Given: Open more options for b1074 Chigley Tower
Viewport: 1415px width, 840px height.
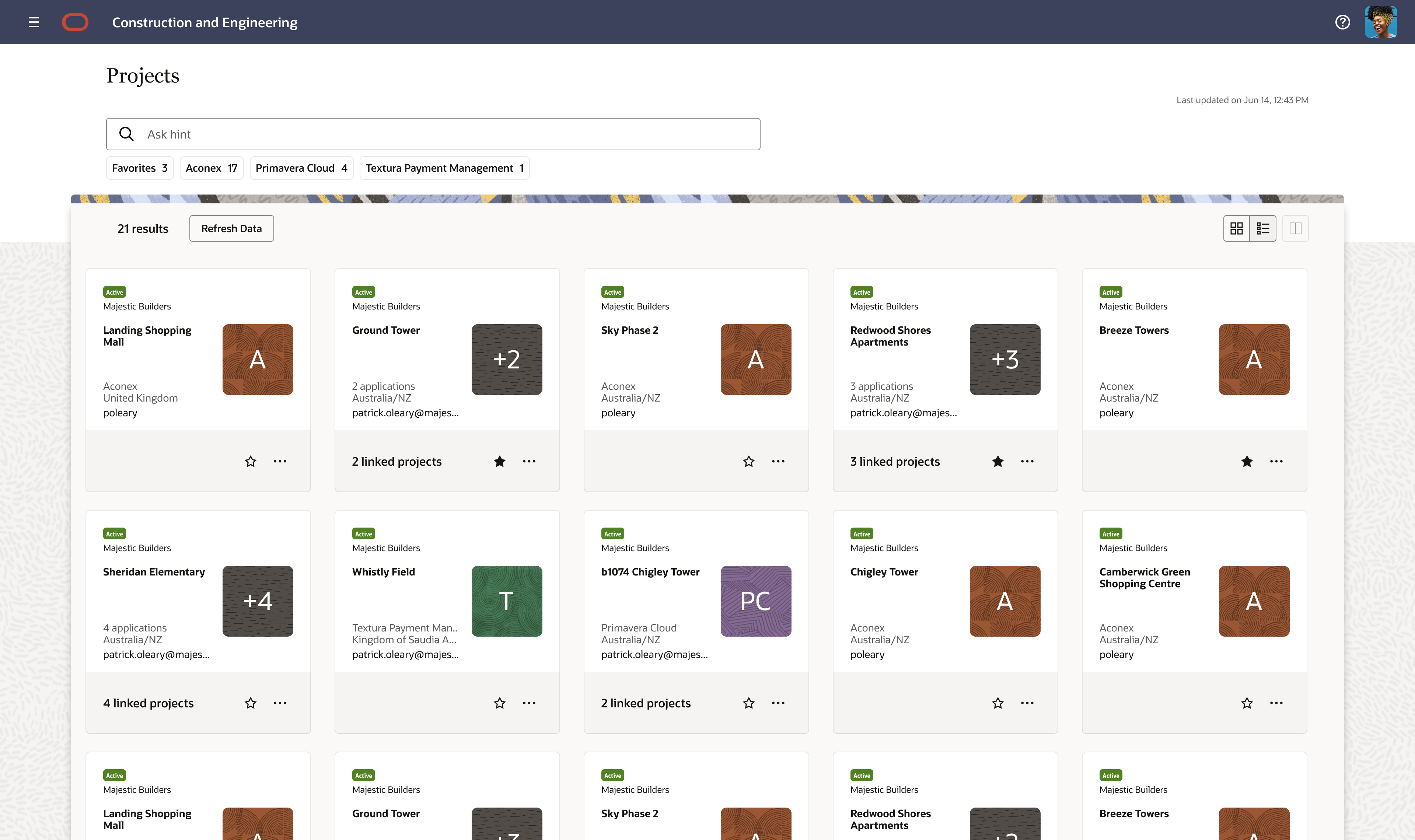Looking at the screenshot, I should [778, 703].
